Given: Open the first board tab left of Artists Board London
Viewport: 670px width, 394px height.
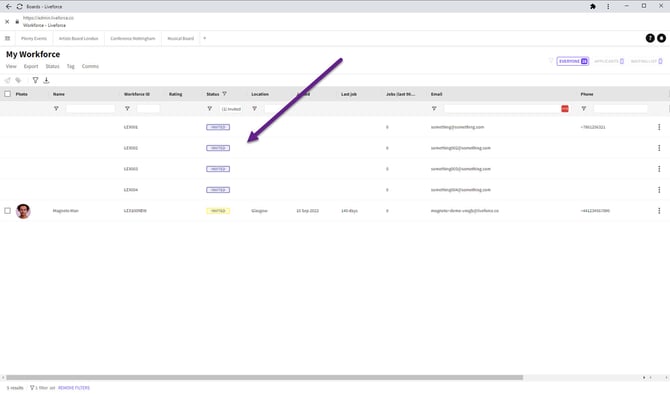Looking at the screenshot, I should click(34, 38).
